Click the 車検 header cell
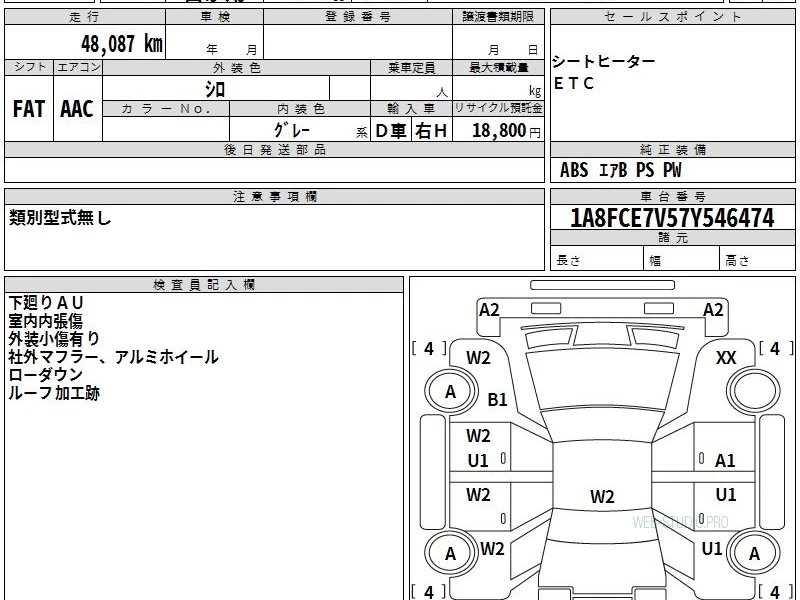This screenshot has width=800, height=600. click(215, 17)
